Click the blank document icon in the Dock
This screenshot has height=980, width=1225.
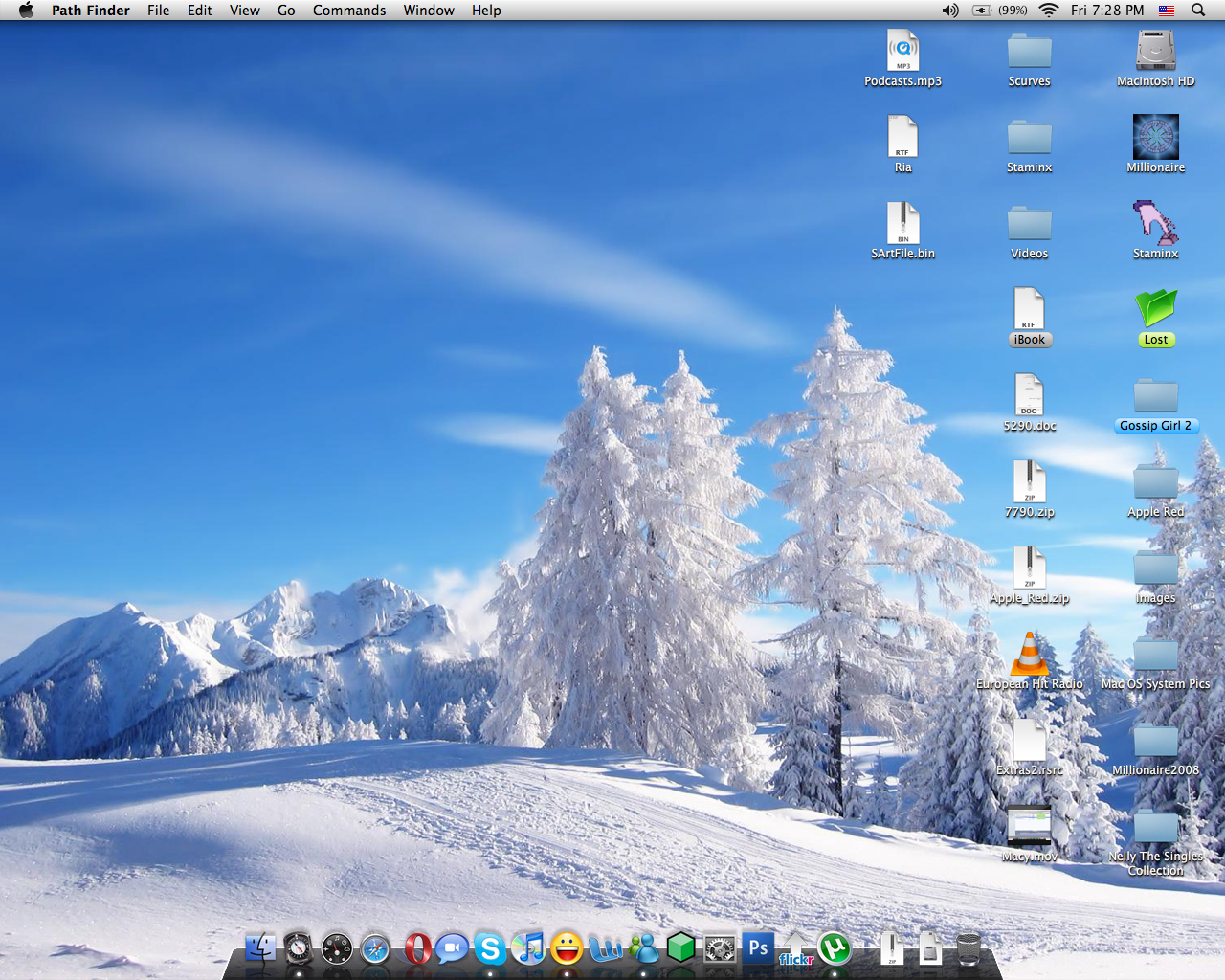coord(930,948)
